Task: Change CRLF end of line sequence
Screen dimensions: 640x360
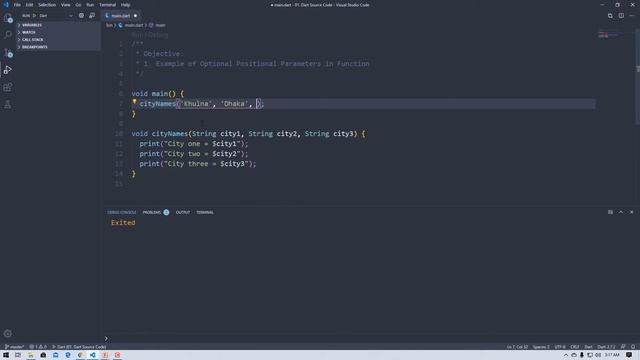Action: coord(575,347)
